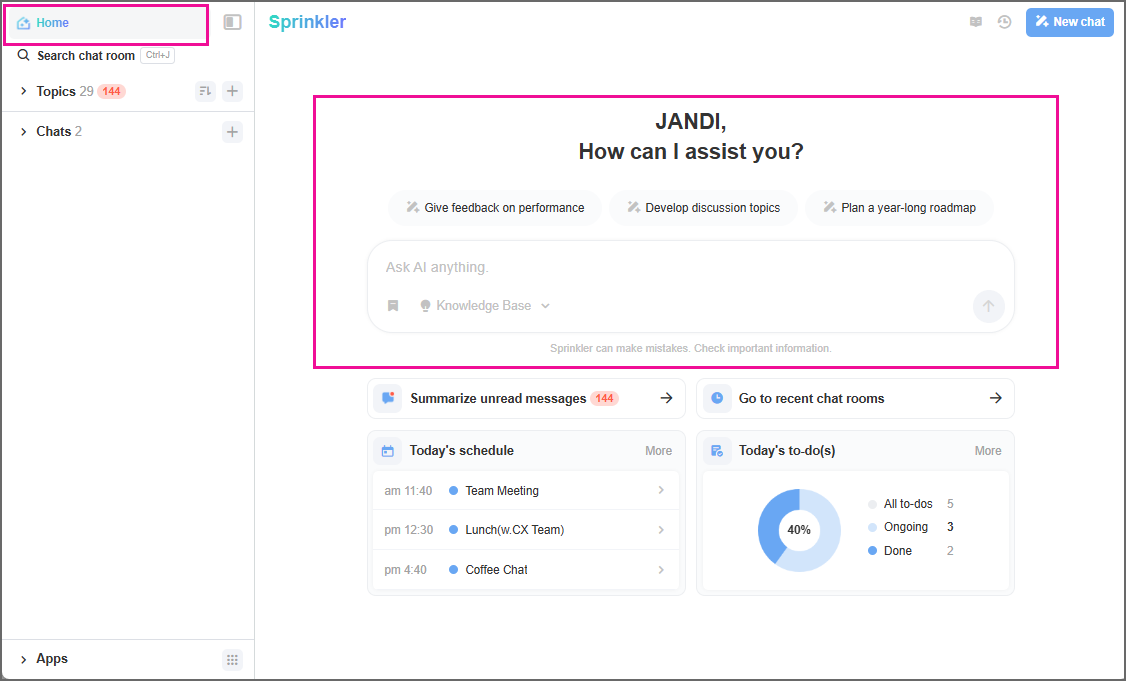Click the arrow on Go to recent chat rooms
Viewport: 1126px width, 681px height.
pyautogui.click(x=995, y=398)
